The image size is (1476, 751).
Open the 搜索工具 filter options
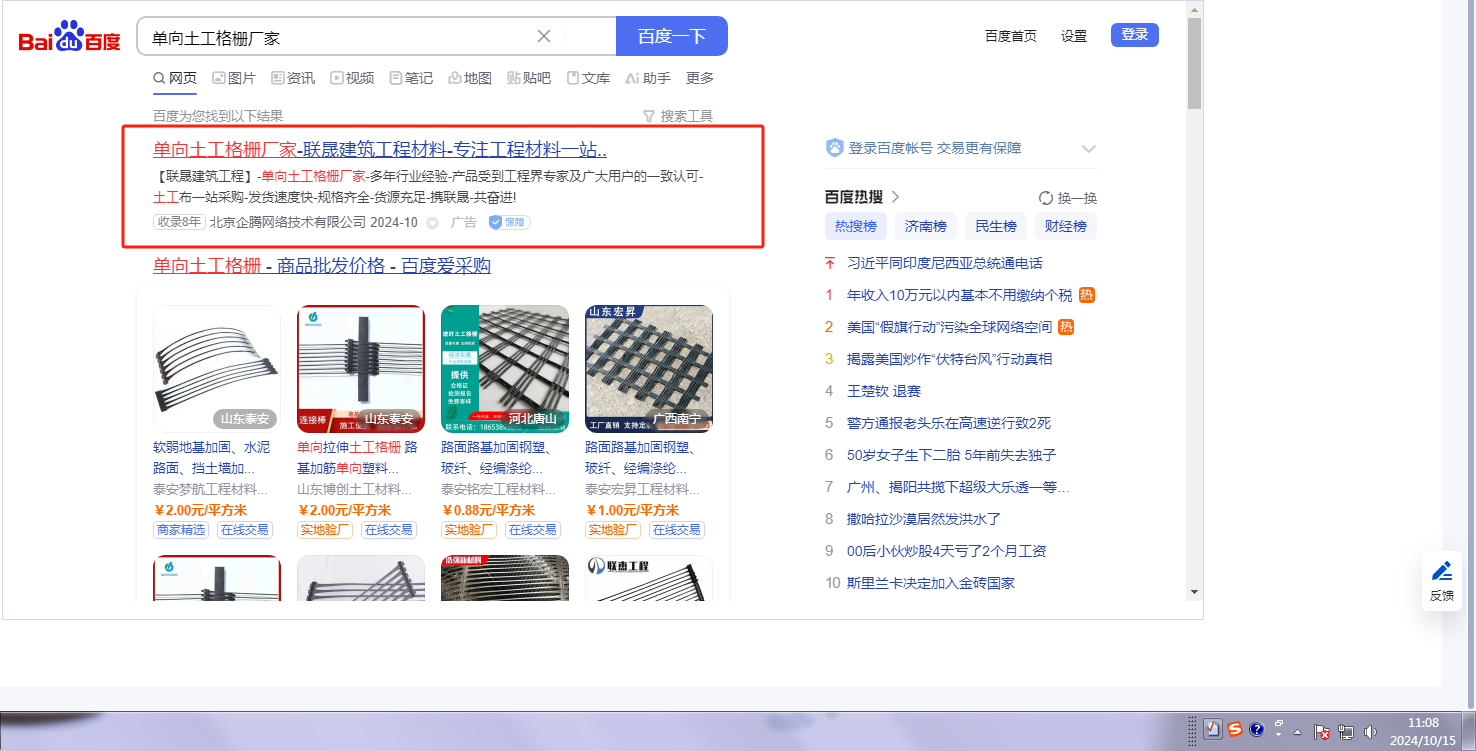point(677,116)
